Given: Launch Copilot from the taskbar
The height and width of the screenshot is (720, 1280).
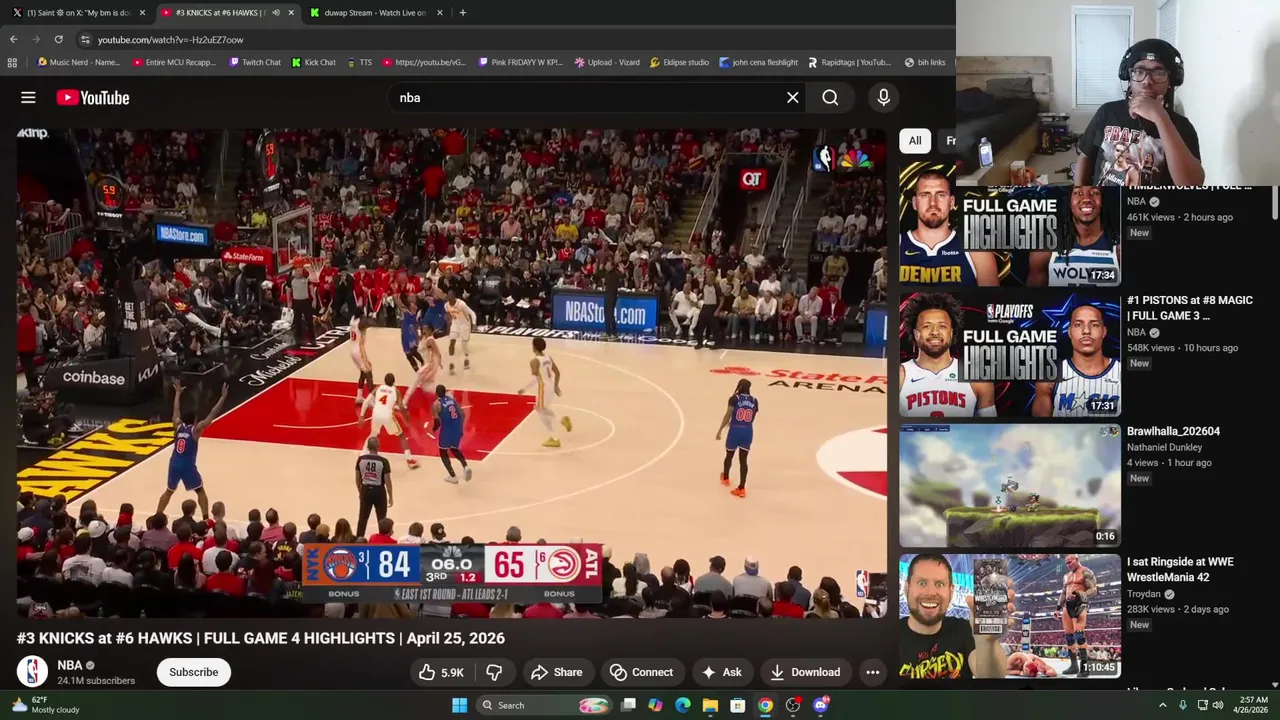Looking at the screenshot, I should point(655,705).
